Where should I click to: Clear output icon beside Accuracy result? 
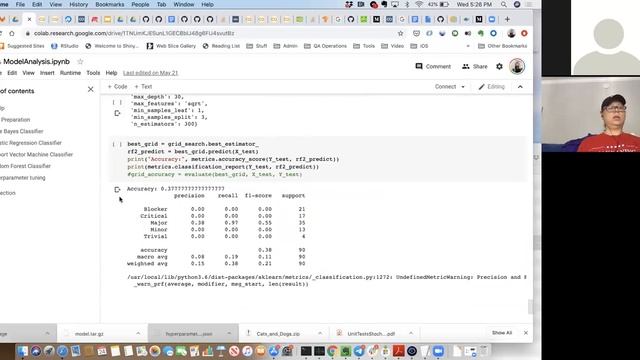pos(117,189)
